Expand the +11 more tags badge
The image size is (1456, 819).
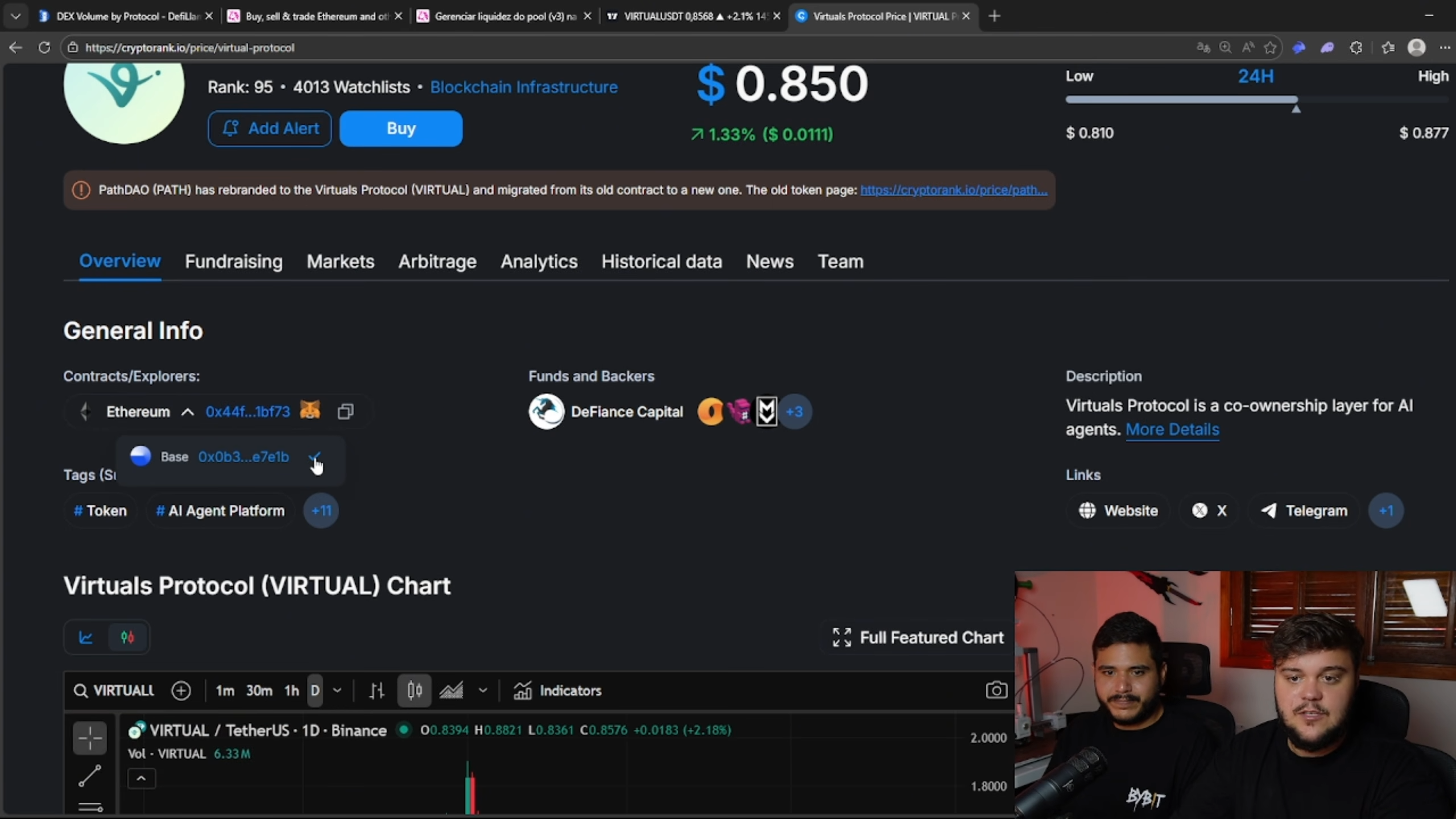321,511
